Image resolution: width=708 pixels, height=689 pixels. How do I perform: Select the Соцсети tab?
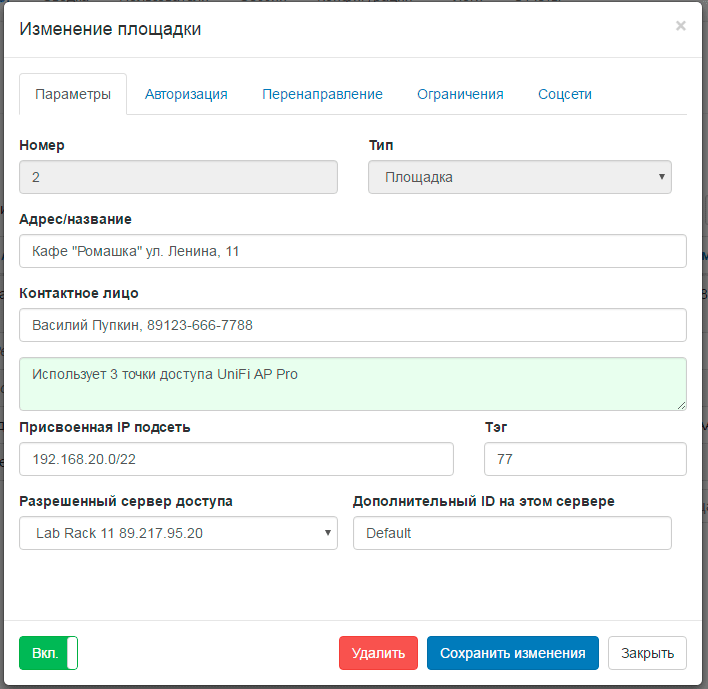coord(565,94)
